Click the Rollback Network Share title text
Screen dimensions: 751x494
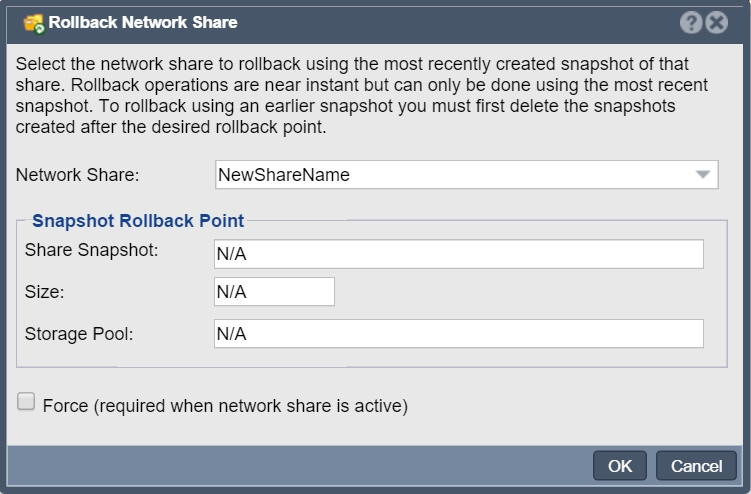tap(143, 23)
